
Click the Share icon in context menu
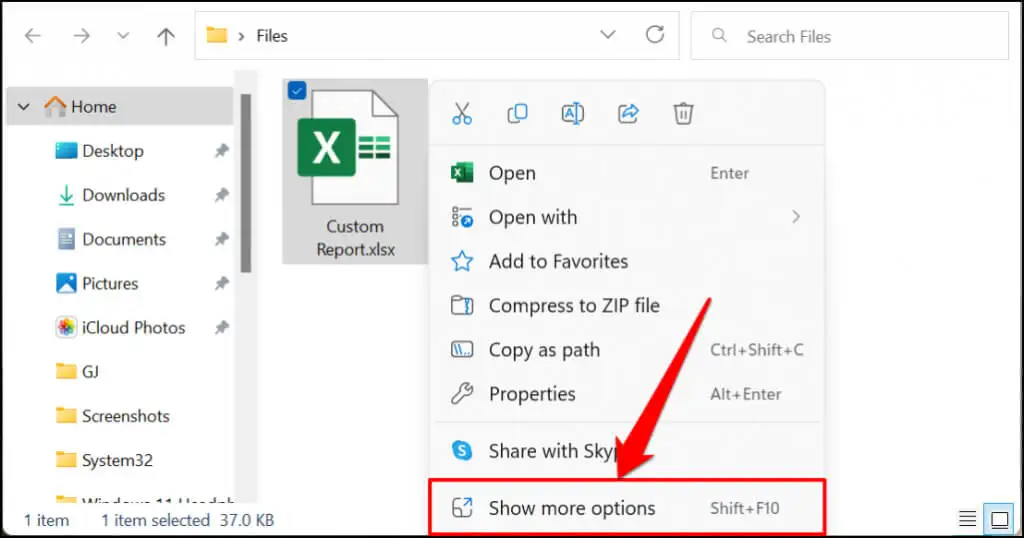click(628, 114)
